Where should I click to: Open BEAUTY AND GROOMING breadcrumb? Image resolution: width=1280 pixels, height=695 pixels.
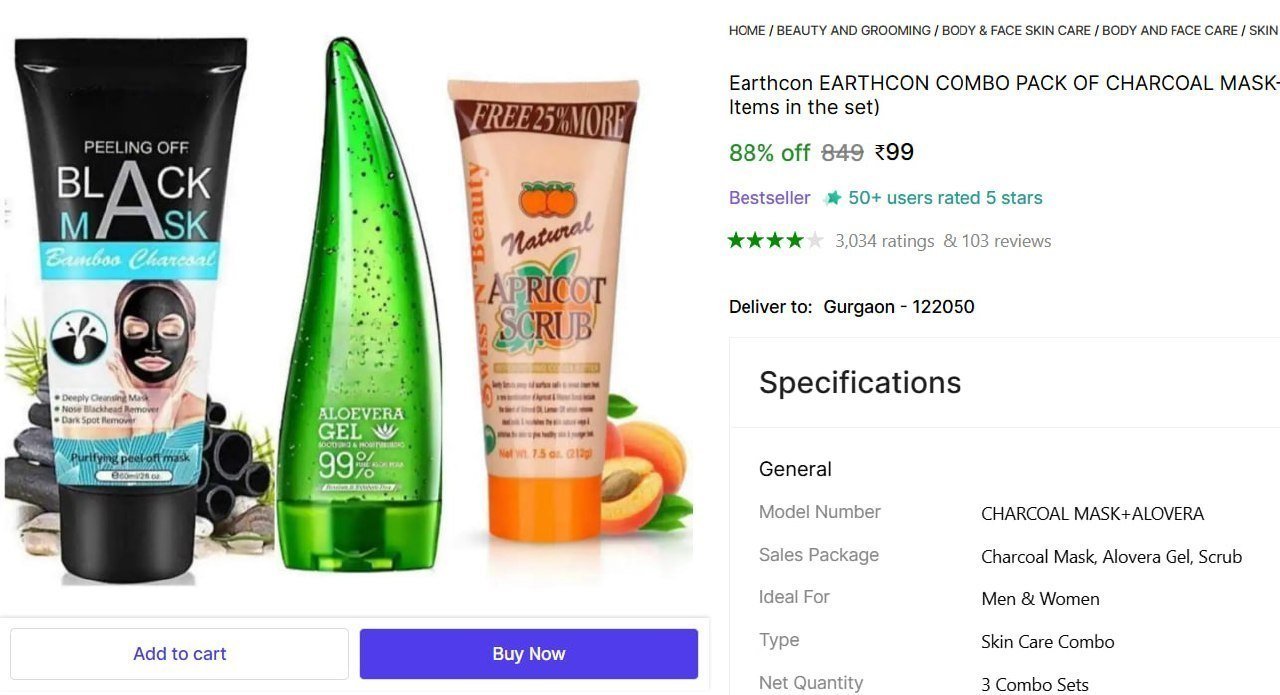tap(853, 31)
